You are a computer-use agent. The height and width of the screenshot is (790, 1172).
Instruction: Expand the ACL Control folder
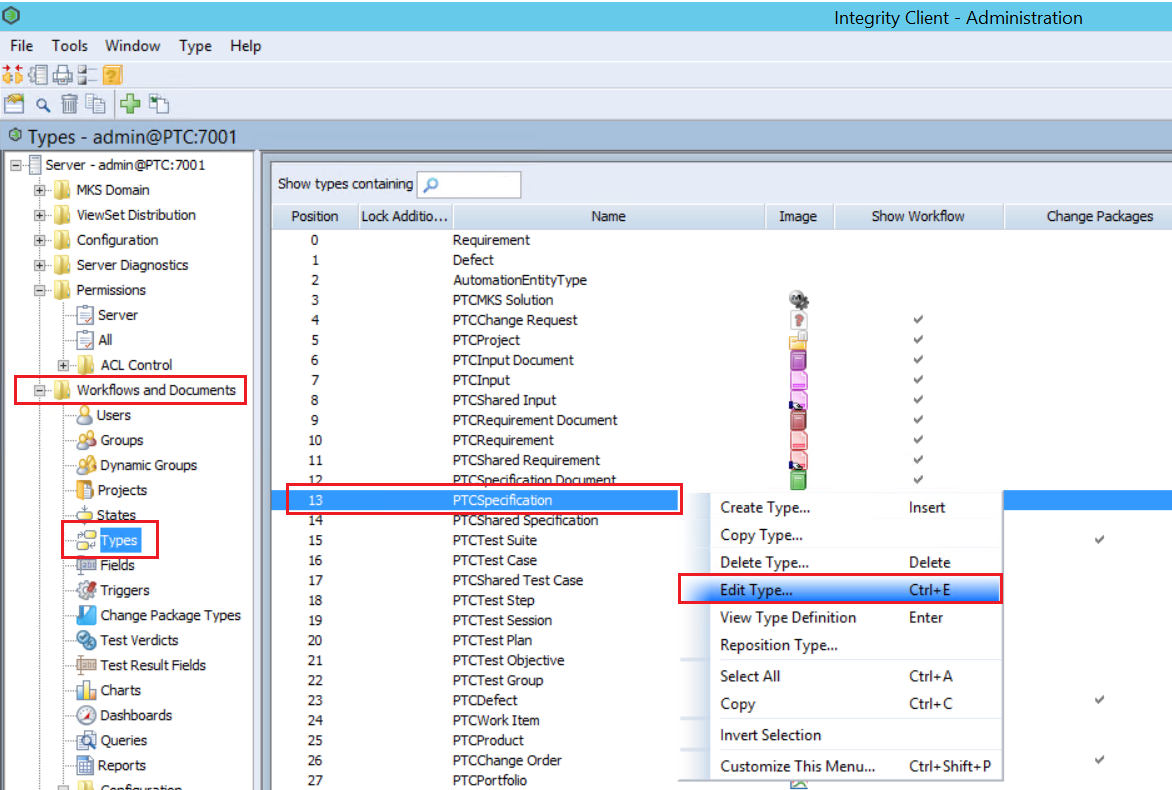pyautogui.click(x=64, y=365)
